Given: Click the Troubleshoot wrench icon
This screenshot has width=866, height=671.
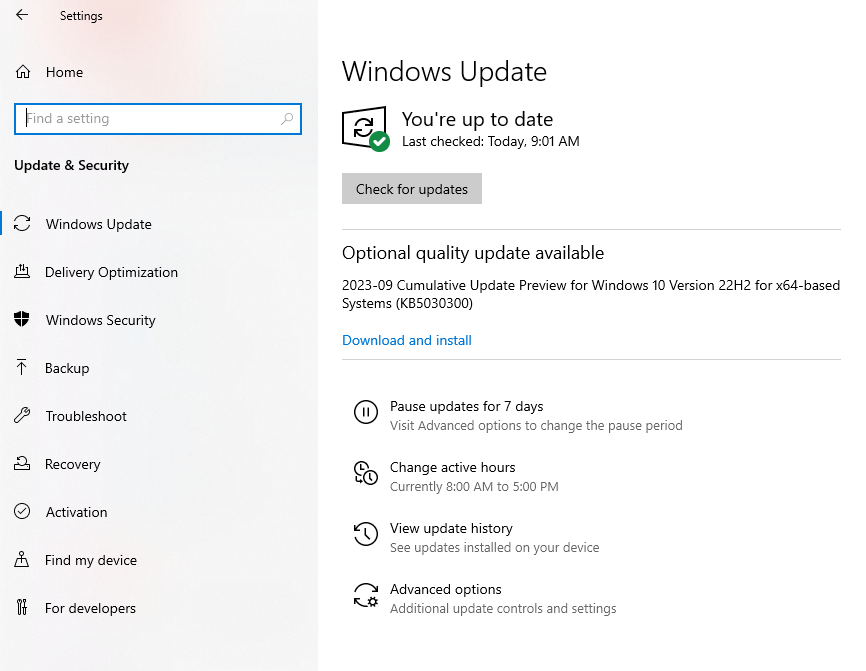Looking at the screenshot, I should pos(22,415).
